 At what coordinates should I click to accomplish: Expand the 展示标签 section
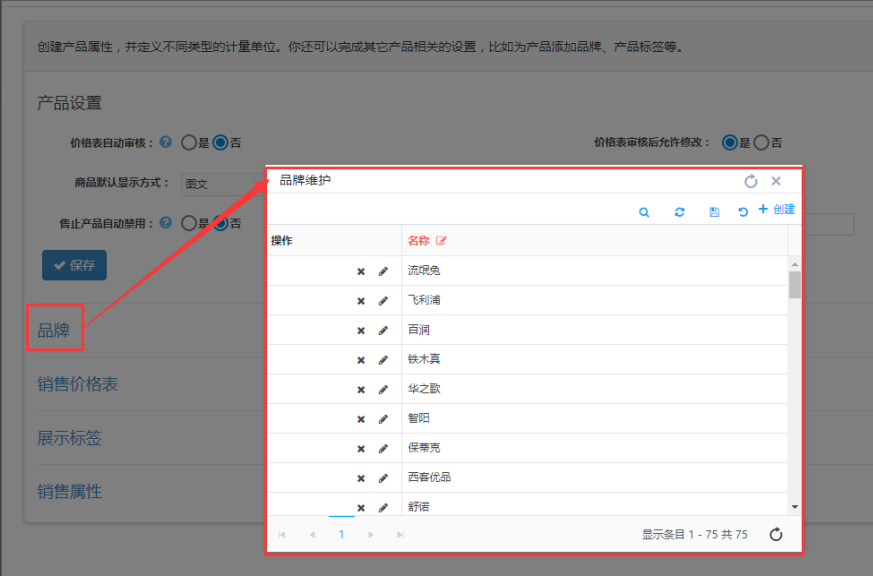(x=69, y=438)
